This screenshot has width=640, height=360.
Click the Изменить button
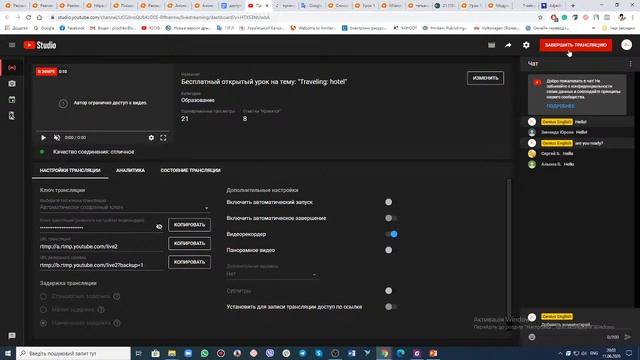[x=485, y=78]
